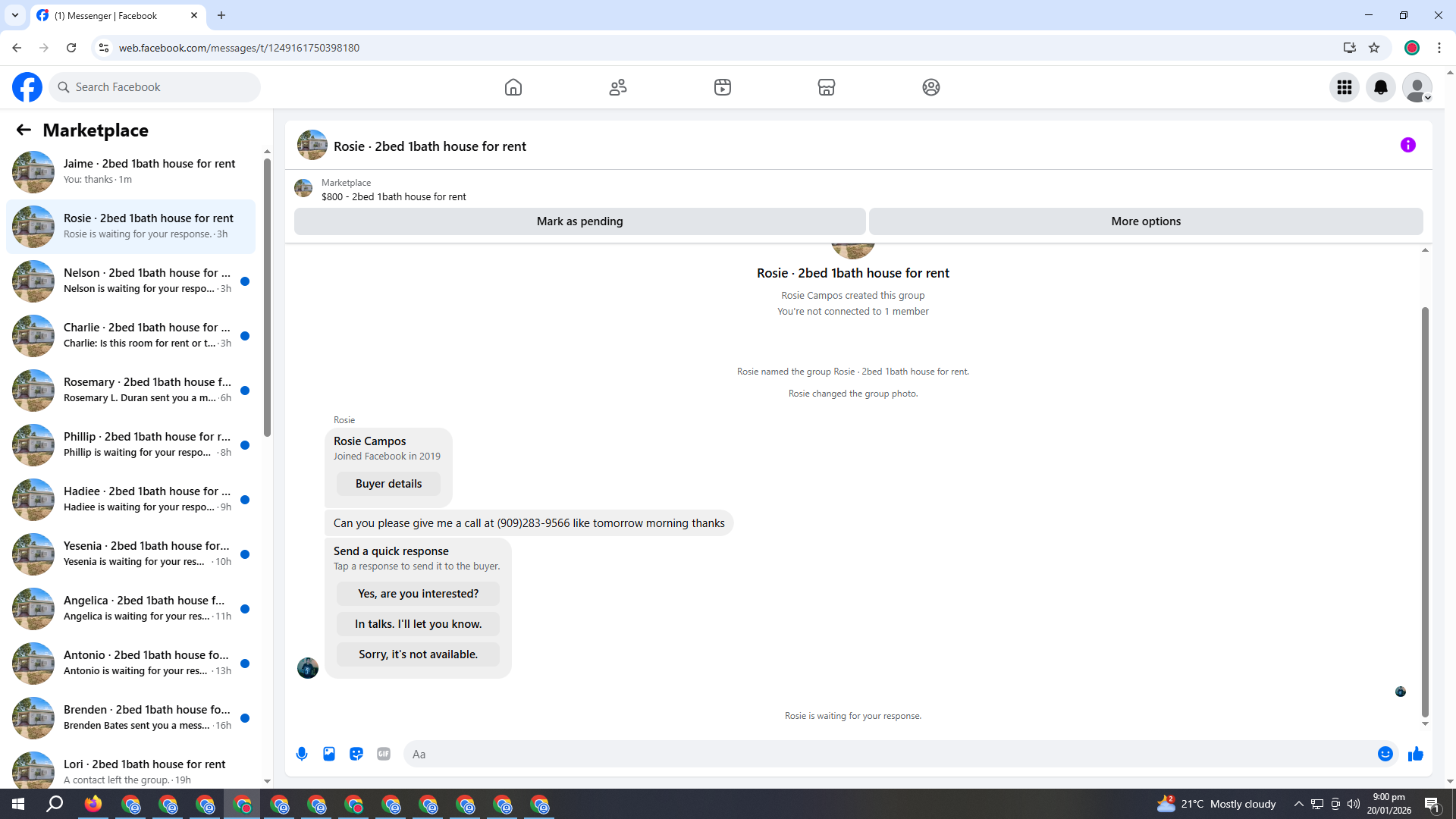1456x819 pixels.
Task: Click the phone number message from Rosie
Action: tap(529, 523)
